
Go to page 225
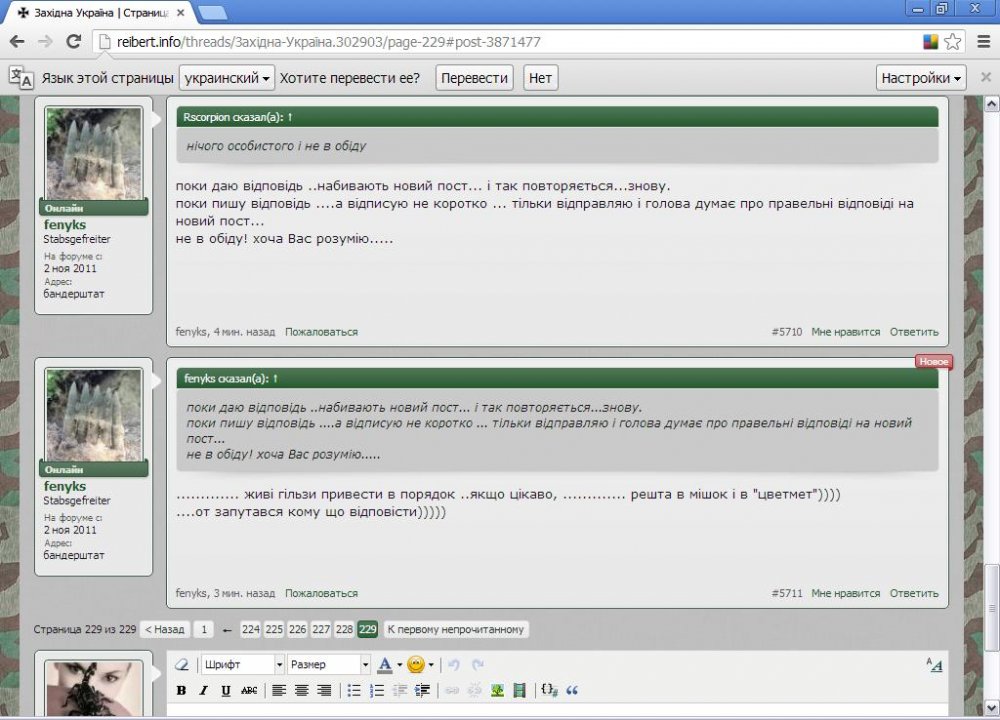(274, 629)
